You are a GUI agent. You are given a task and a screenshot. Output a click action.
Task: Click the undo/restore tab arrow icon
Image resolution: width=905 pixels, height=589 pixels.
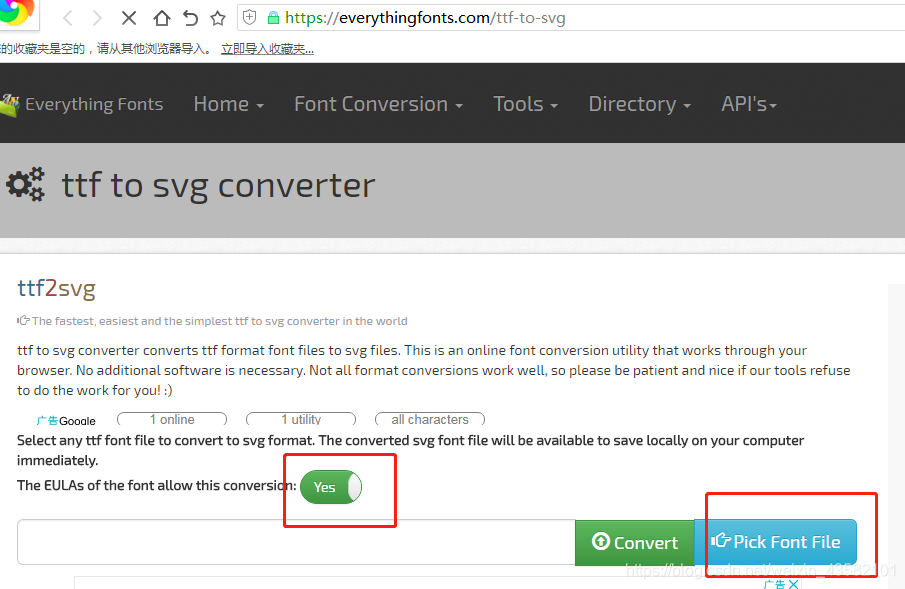190,18
